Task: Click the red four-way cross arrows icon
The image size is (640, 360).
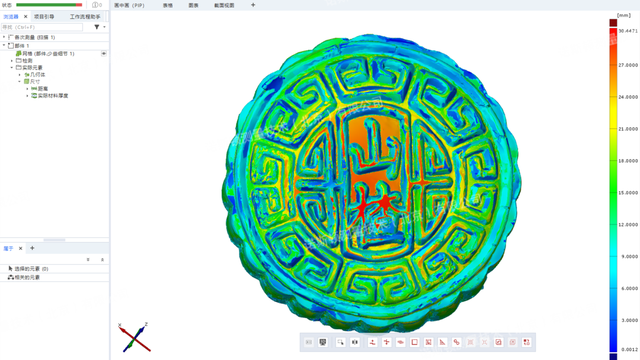Action: pos(387,342)
